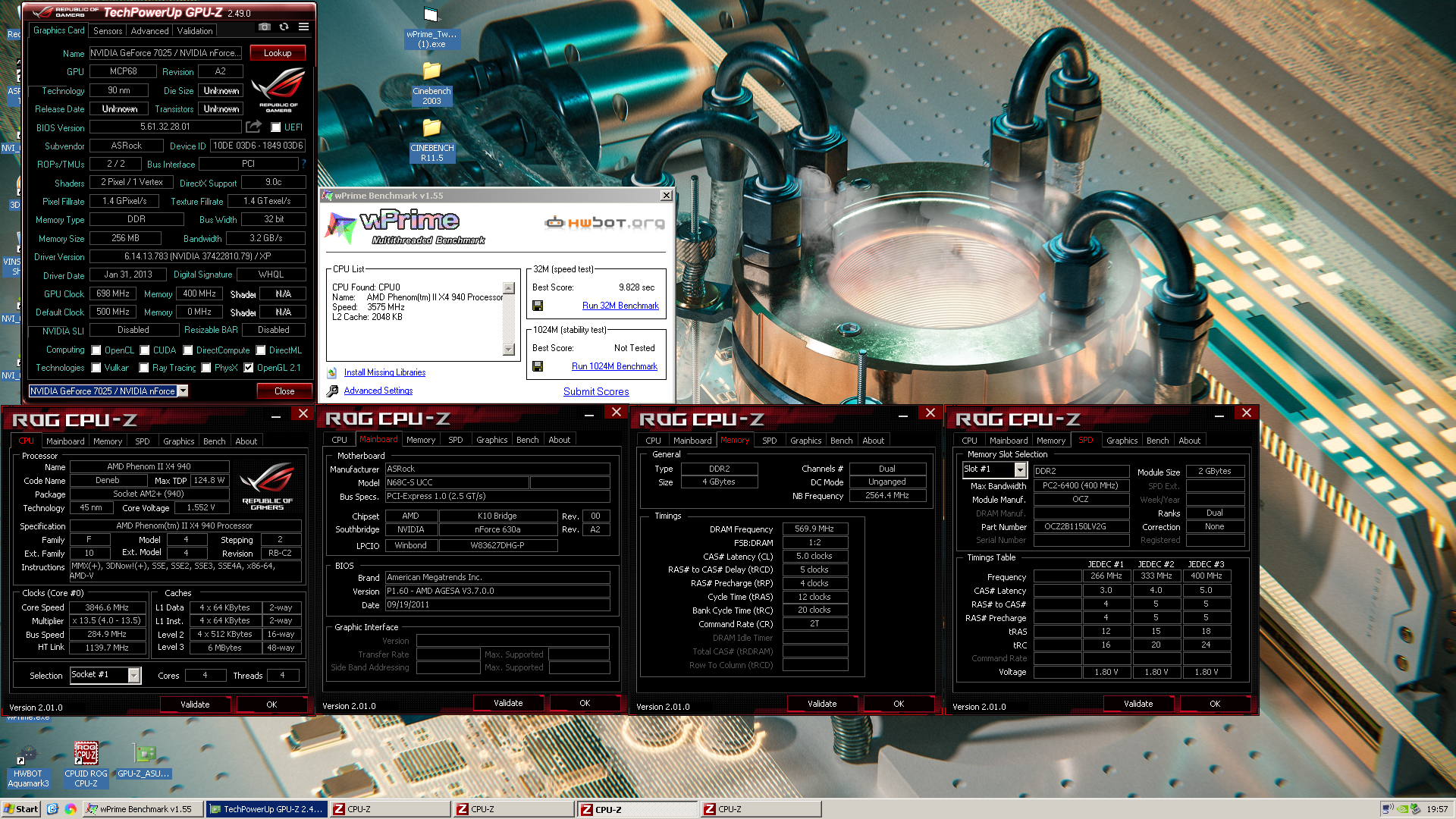Click Advanced Settings wrench icon
The height and width of the screenshot is (819, 1456).
coord(332,391)
